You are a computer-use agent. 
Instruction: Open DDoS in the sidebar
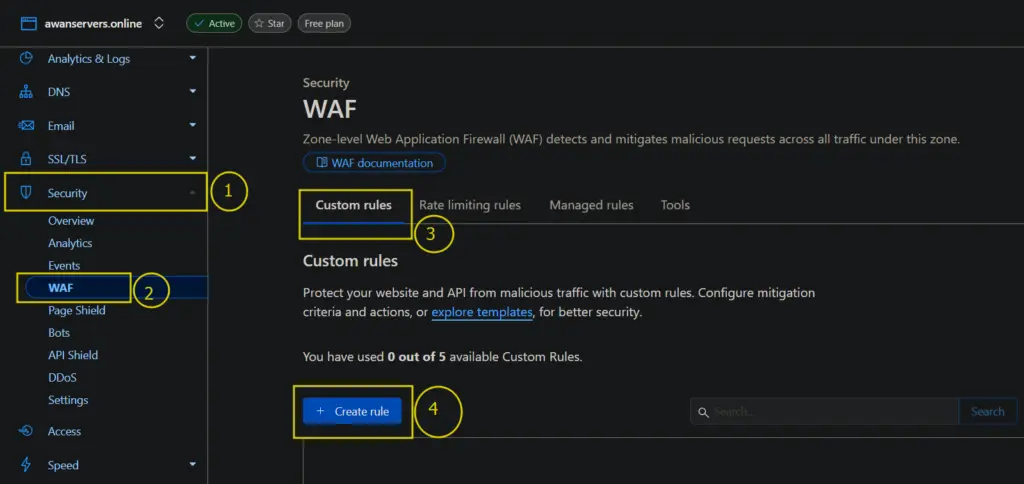tap(62, 378)
